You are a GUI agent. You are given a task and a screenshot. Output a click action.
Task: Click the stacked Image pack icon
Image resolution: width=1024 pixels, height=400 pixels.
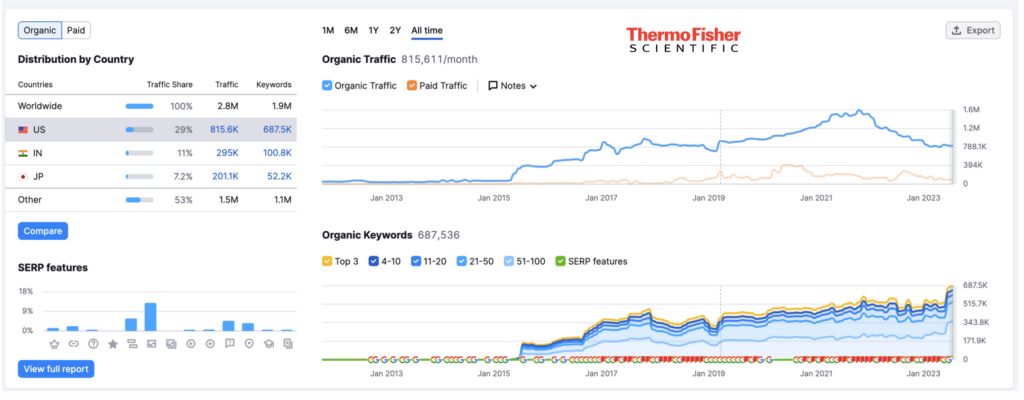click(170, 344)
